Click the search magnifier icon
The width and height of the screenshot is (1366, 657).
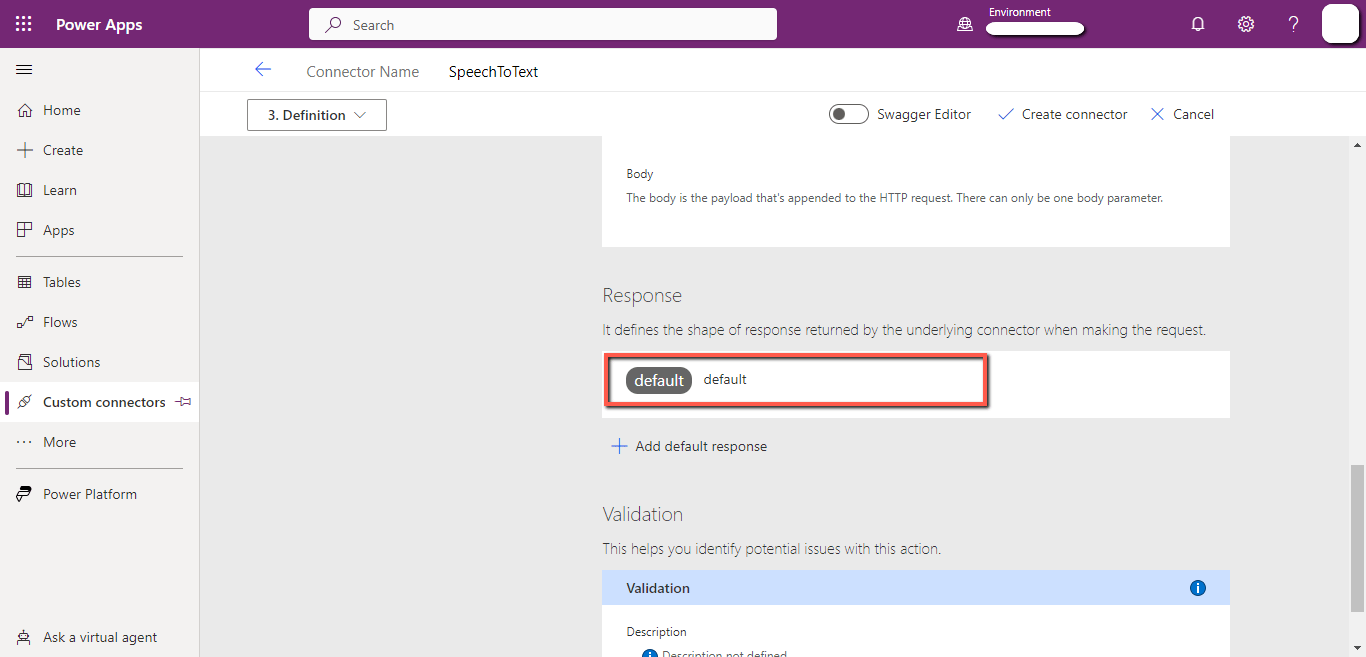coord(334,25)
